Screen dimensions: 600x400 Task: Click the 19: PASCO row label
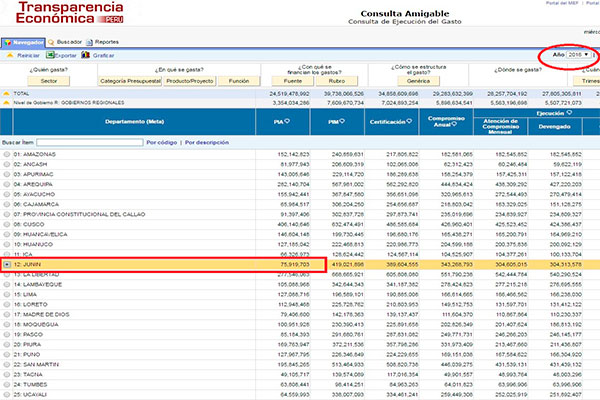point(28,335)
